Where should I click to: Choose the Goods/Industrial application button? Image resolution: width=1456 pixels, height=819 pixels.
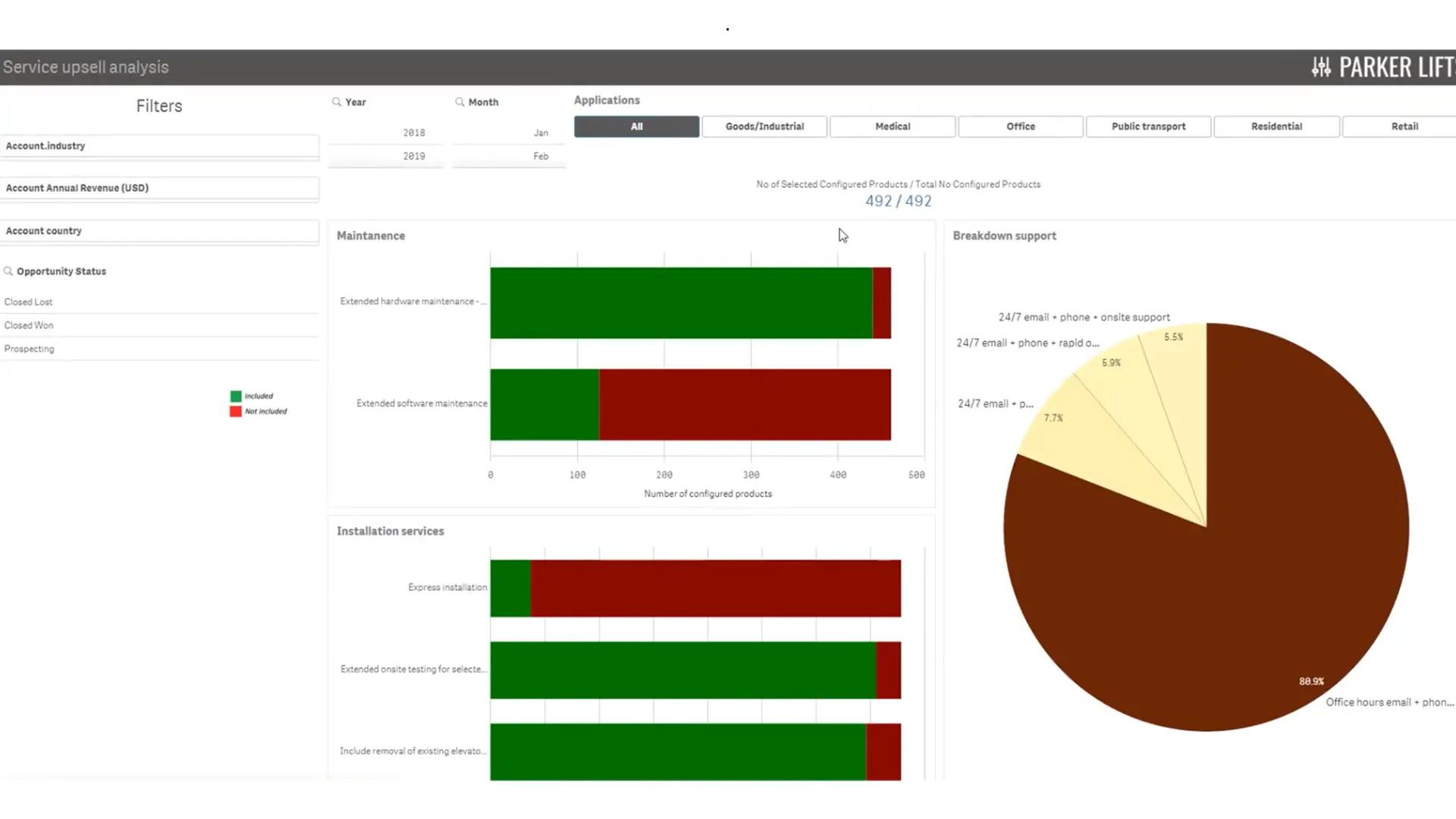pos(764,127)
